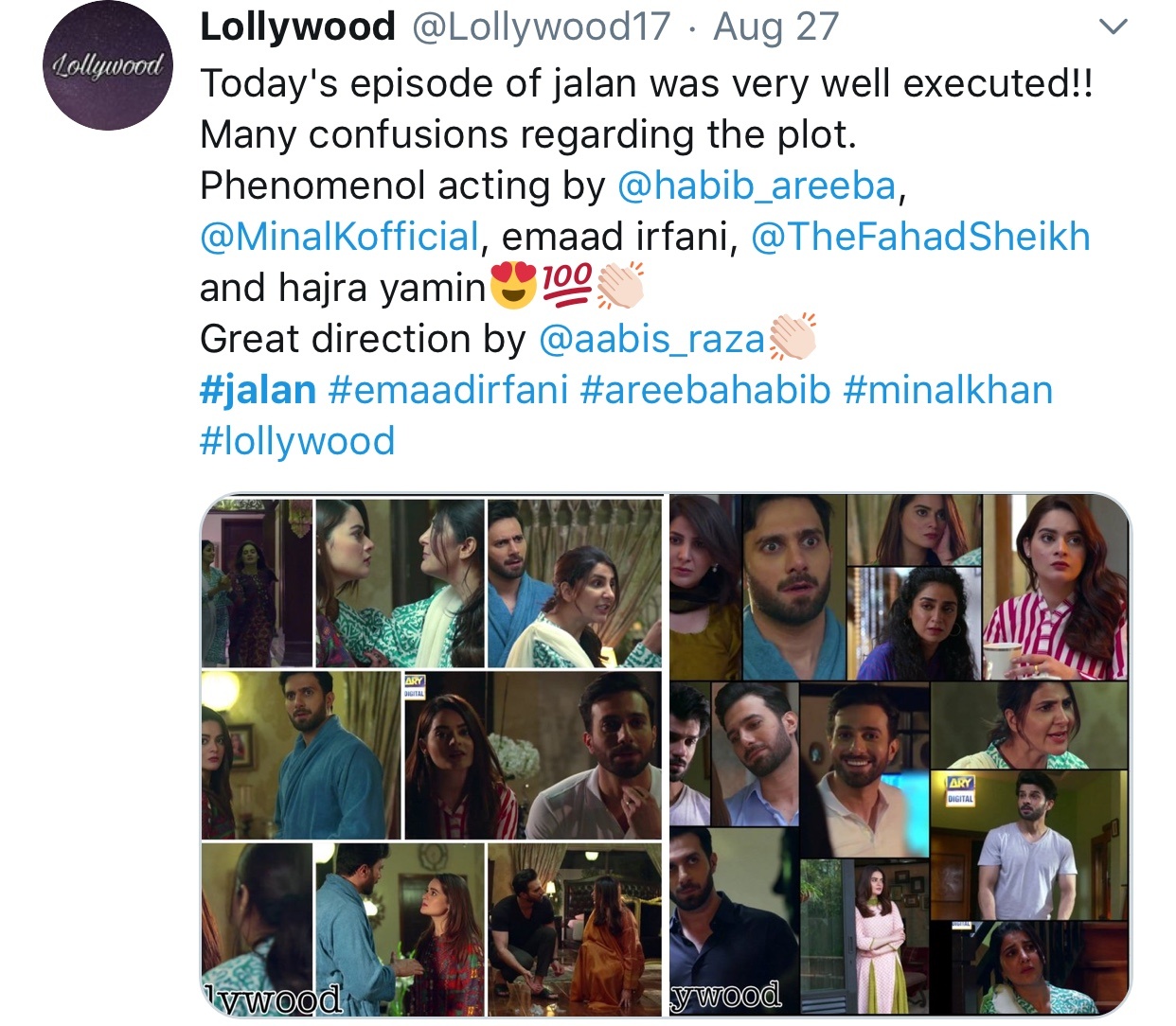Open the @Lollywood17 handle
This screenshot has height=1026, width=1176.
[x=541, y=27]
